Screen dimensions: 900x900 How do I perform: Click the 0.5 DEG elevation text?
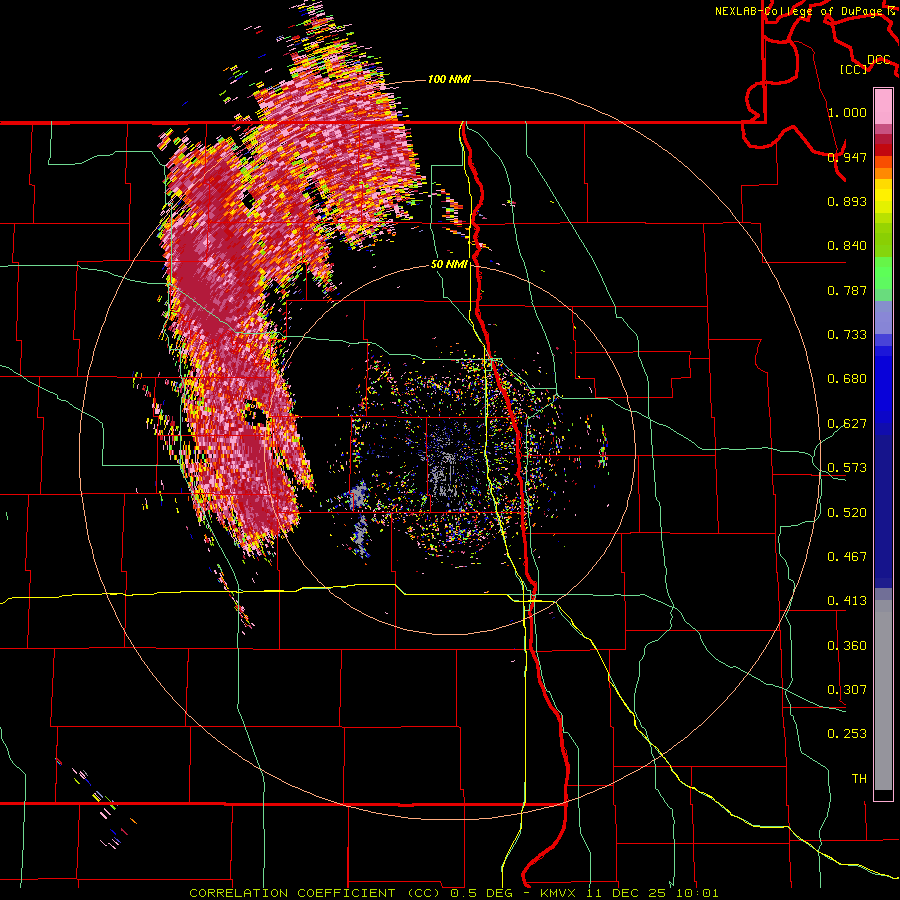(481, 893)
